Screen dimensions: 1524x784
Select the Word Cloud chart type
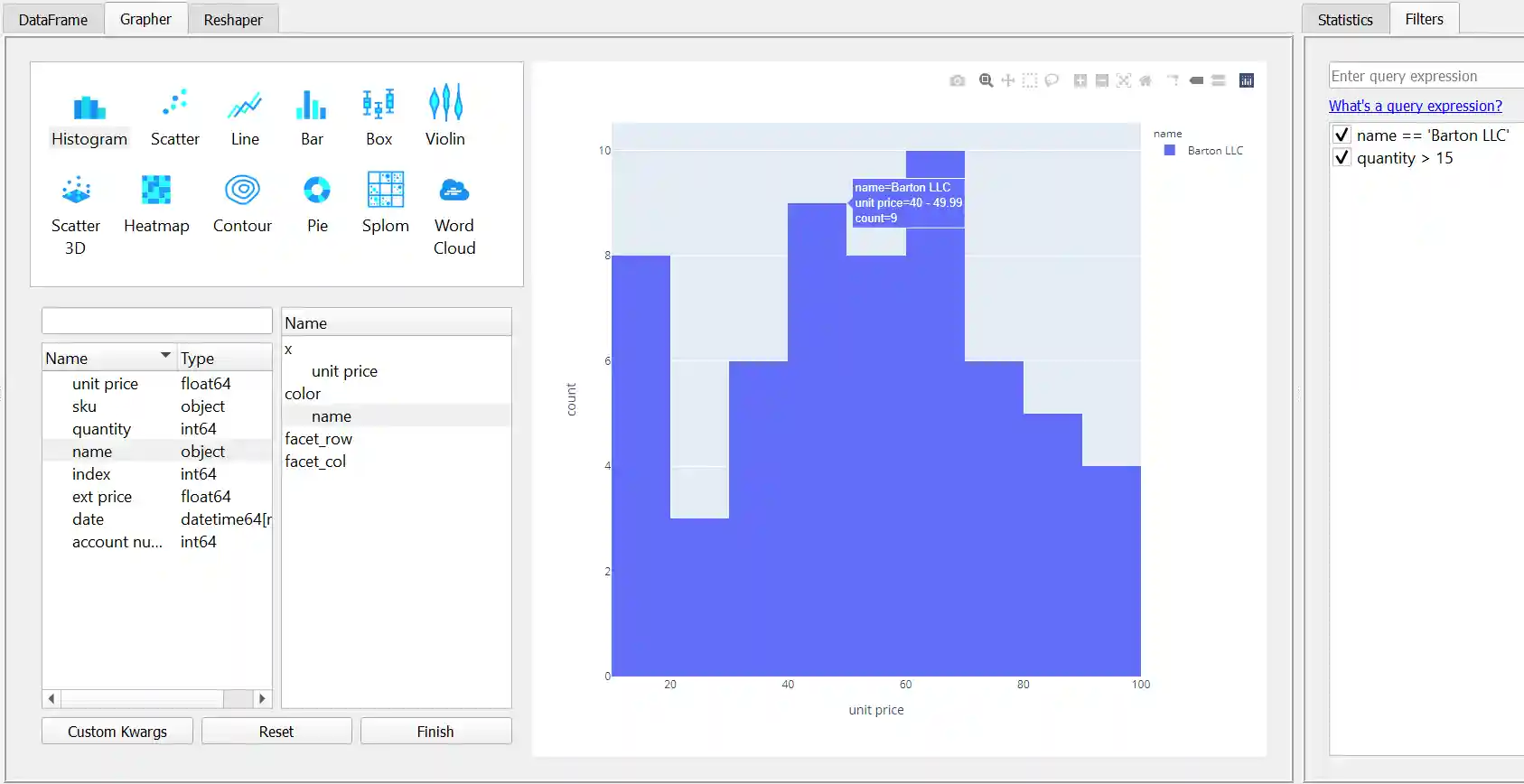pos(454,215)
